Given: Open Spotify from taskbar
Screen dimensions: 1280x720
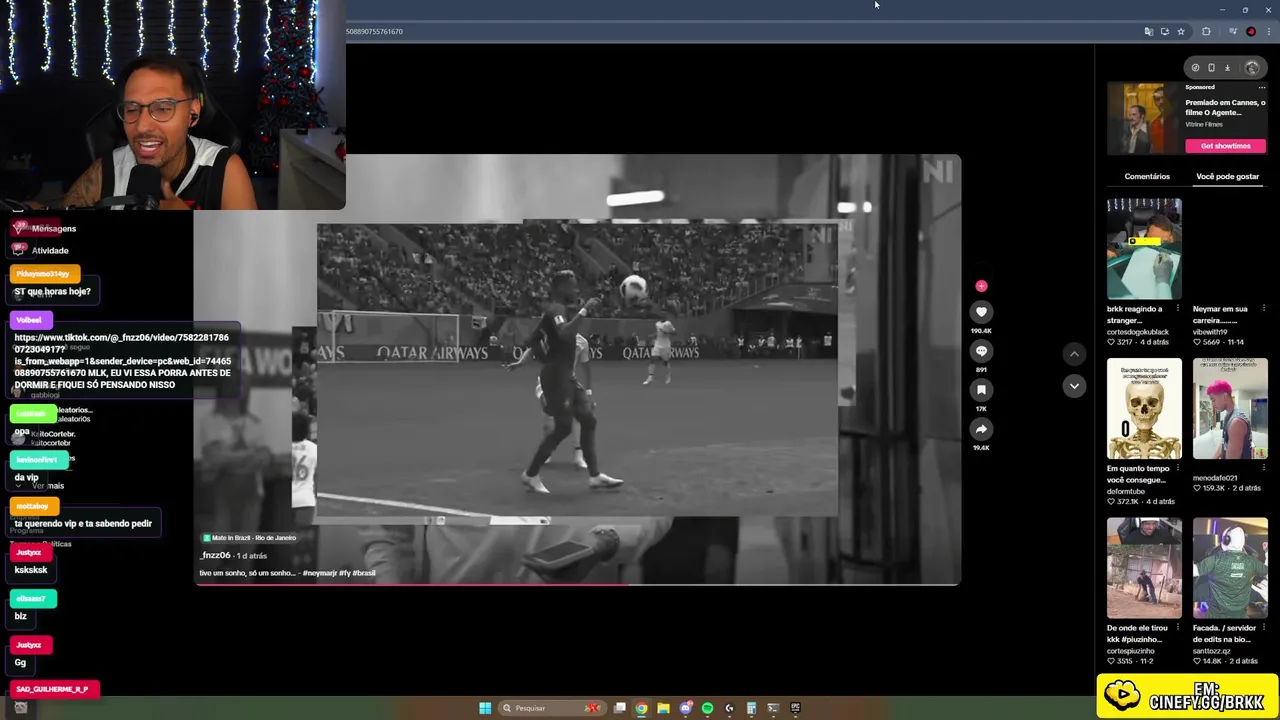Looking at the screenshot, I should click(707, 708).
